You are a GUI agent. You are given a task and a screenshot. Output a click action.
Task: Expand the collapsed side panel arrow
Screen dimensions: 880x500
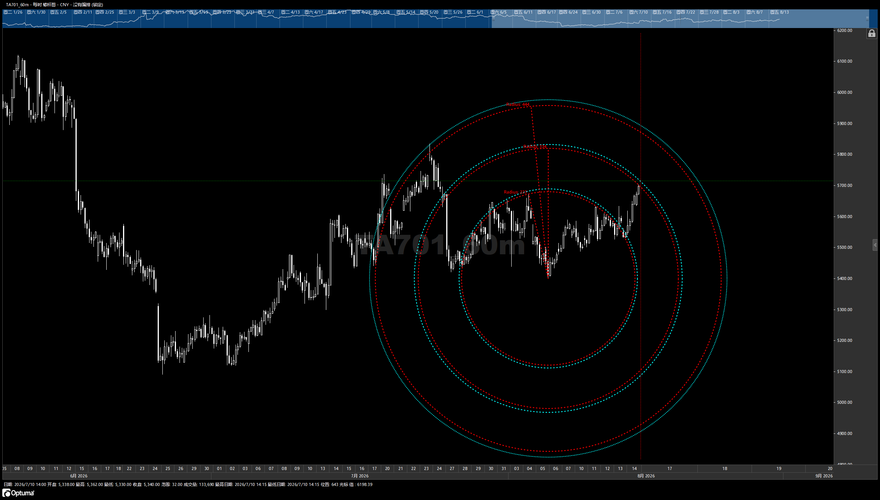pos(874,245)
